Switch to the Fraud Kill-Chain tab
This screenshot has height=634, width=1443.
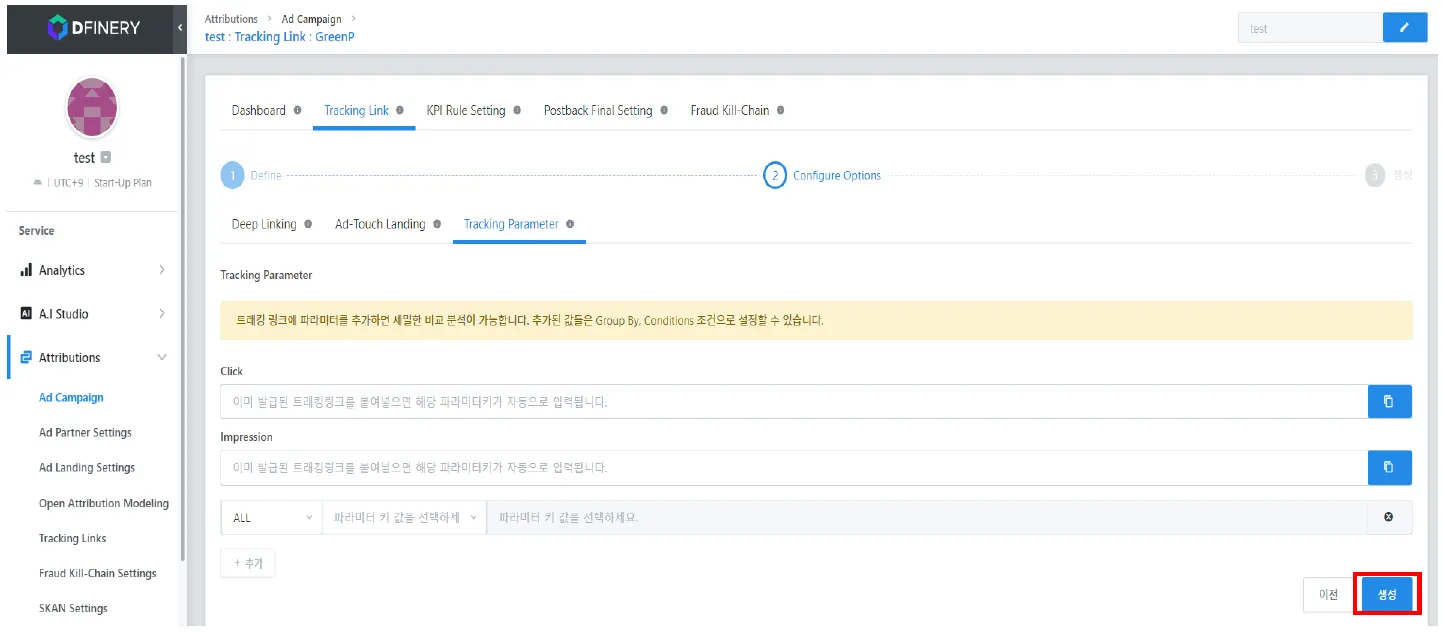(x=730, y=110)
